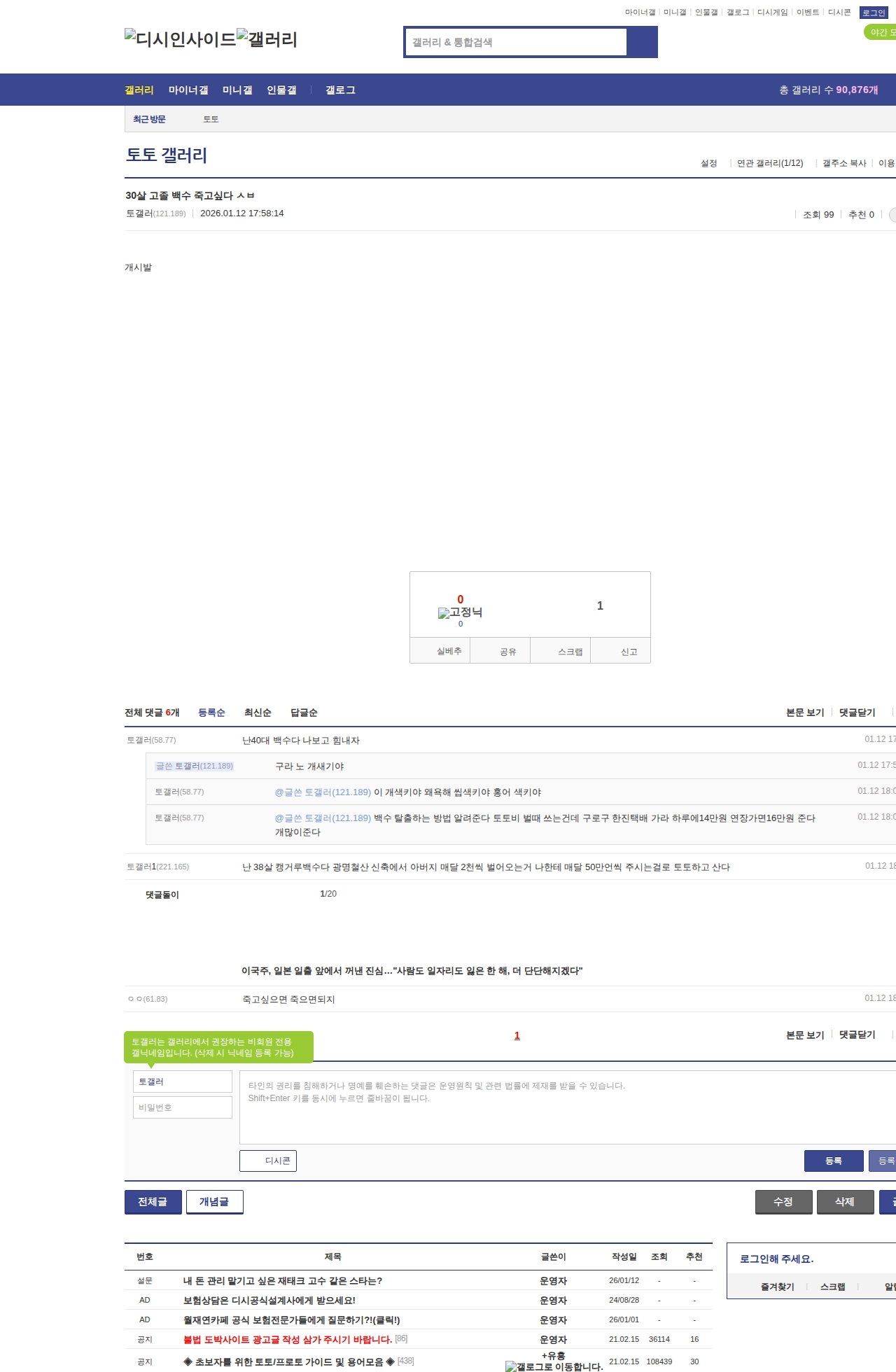This screenshot has width=896, height=1372.
Task: Switch to the 개념글 post list
Action: pyautogui.click(x=215, y=1202)
